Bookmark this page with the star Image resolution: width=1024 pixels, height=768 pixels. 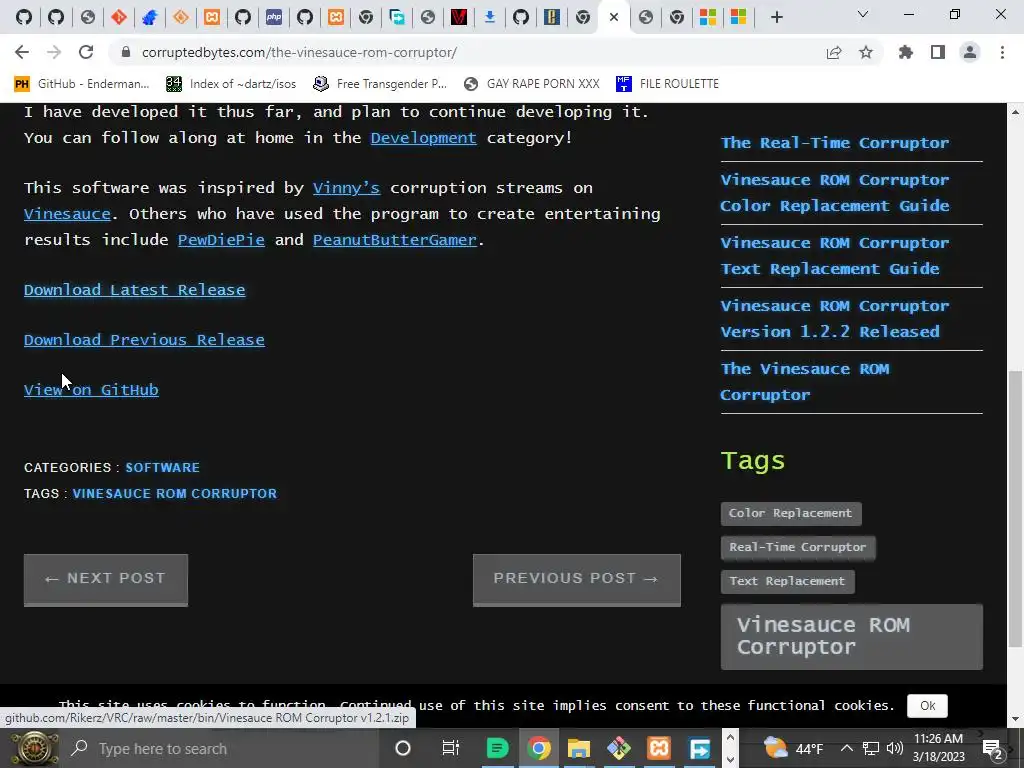[866, 52]
